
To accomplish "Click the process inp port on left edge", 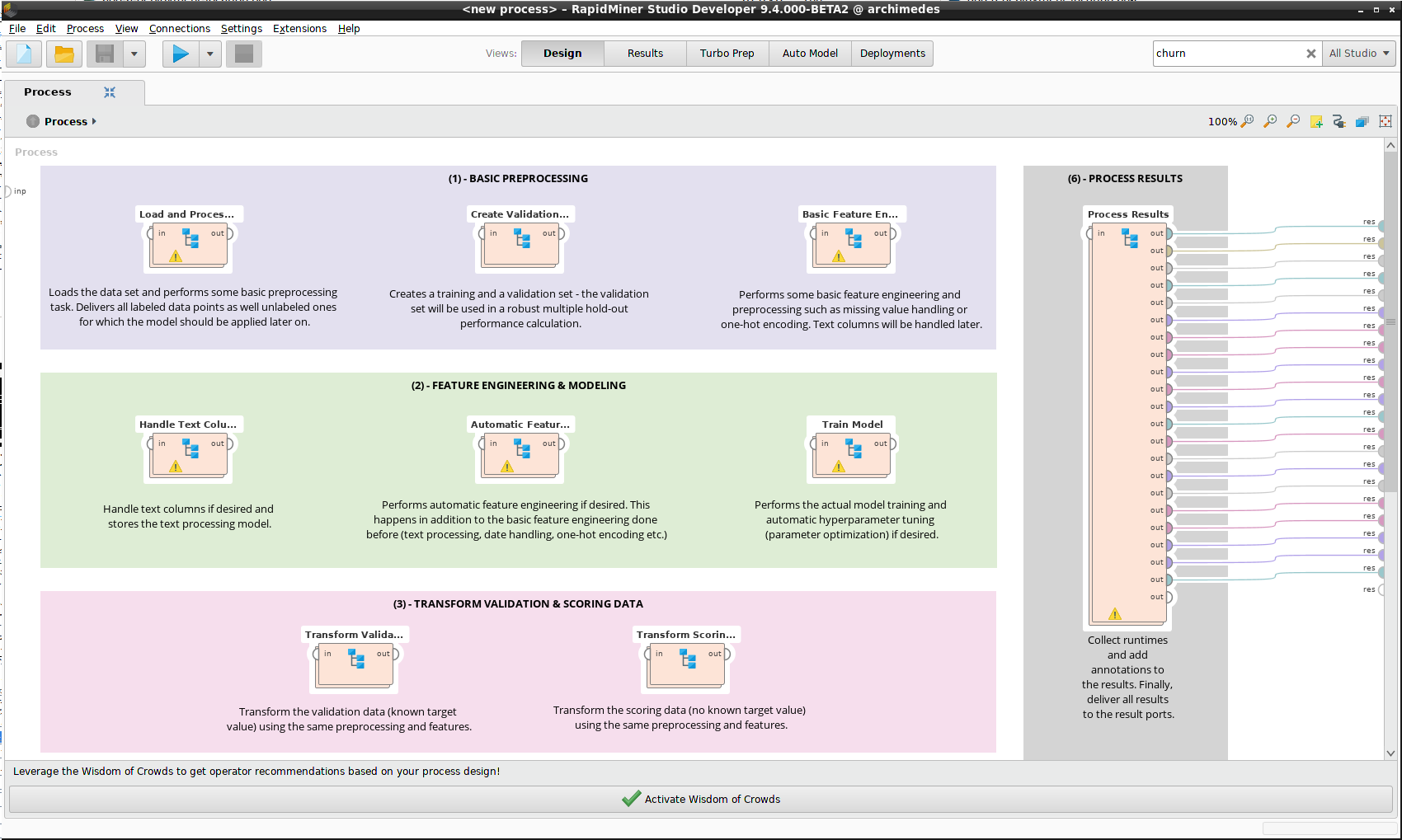I will [x=7, y=191].
